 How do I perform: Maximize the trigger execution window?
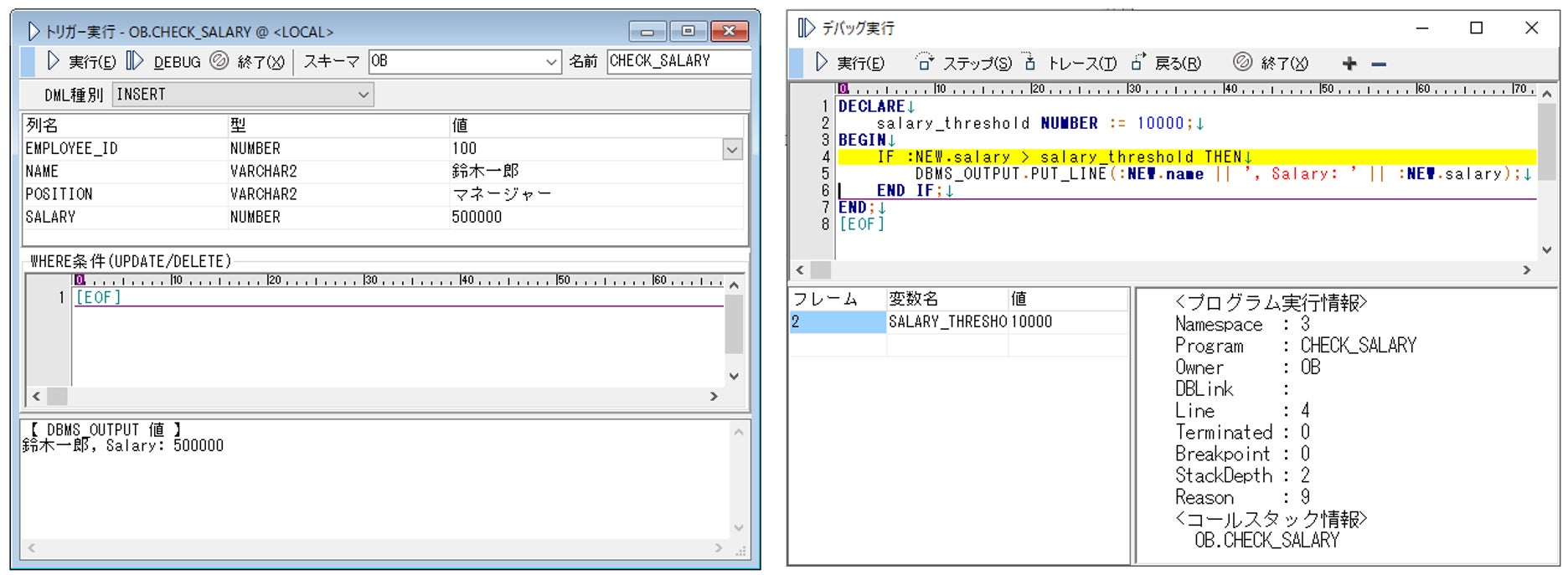688,32
